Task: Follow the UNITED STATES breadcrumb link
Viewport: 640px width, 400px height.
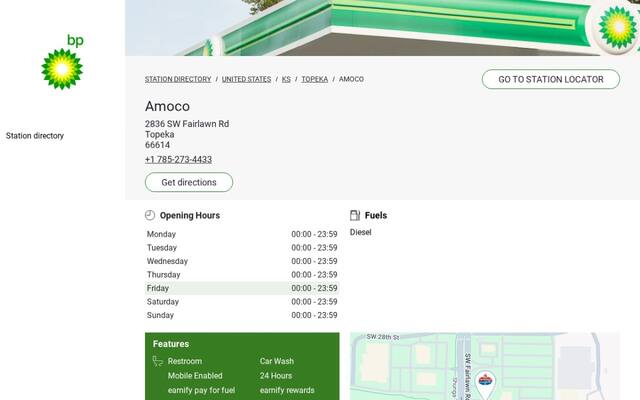Action: [246, 79]
